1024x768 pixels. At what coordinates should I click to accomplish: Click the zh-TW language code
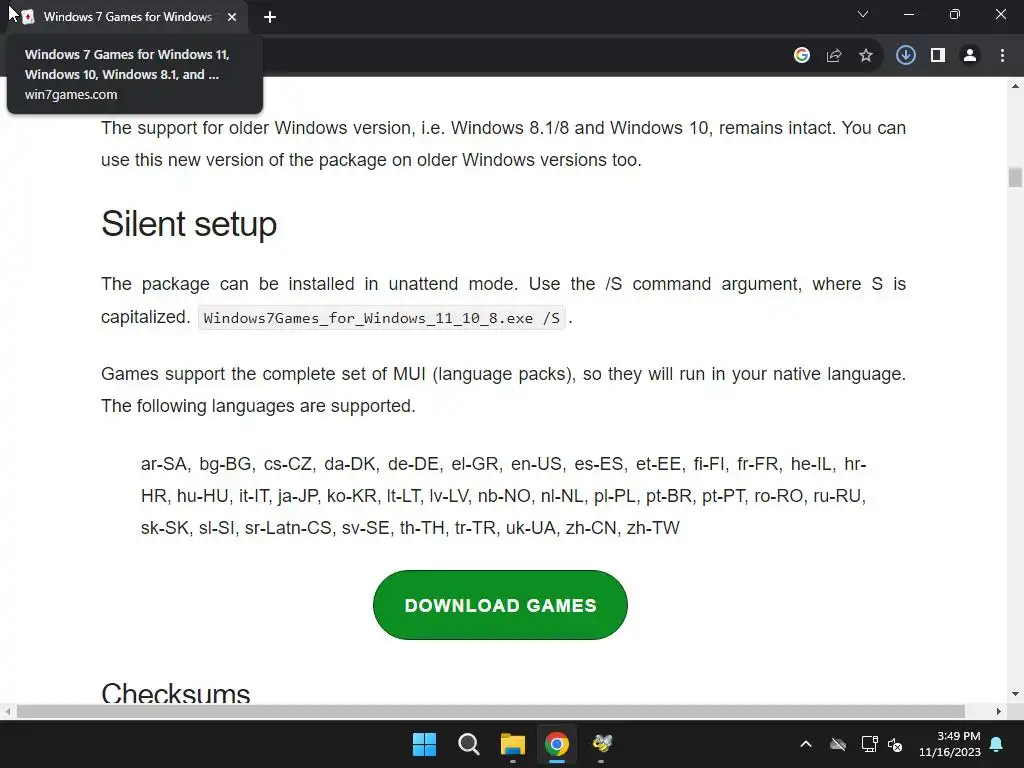click(653, 528)
